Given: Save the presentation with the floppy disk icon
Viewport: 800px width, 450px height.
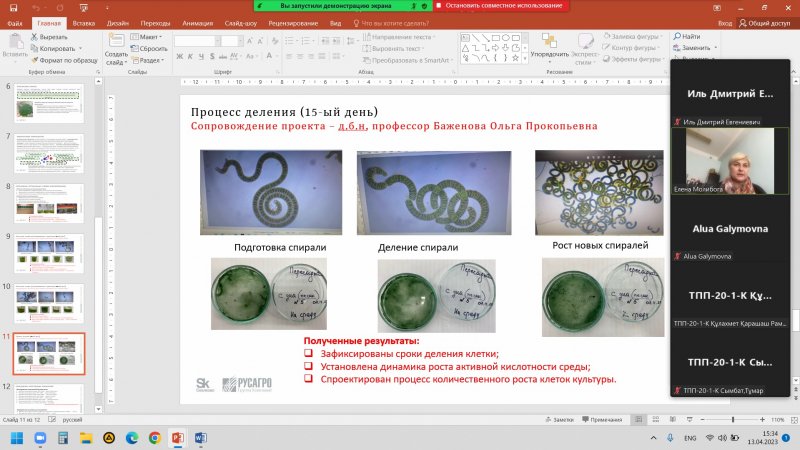Looking at the screenshot, I should pos(14,8).
